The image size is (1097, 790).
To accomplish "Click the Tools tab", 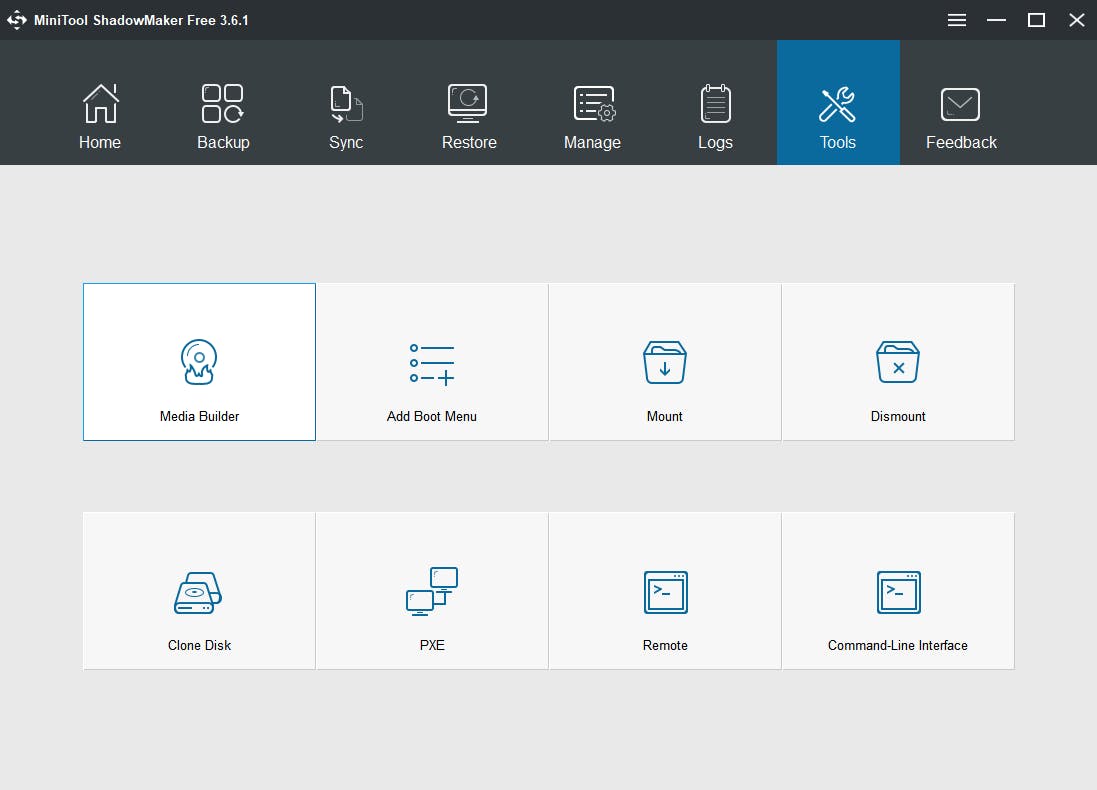I will coord(838,103).
